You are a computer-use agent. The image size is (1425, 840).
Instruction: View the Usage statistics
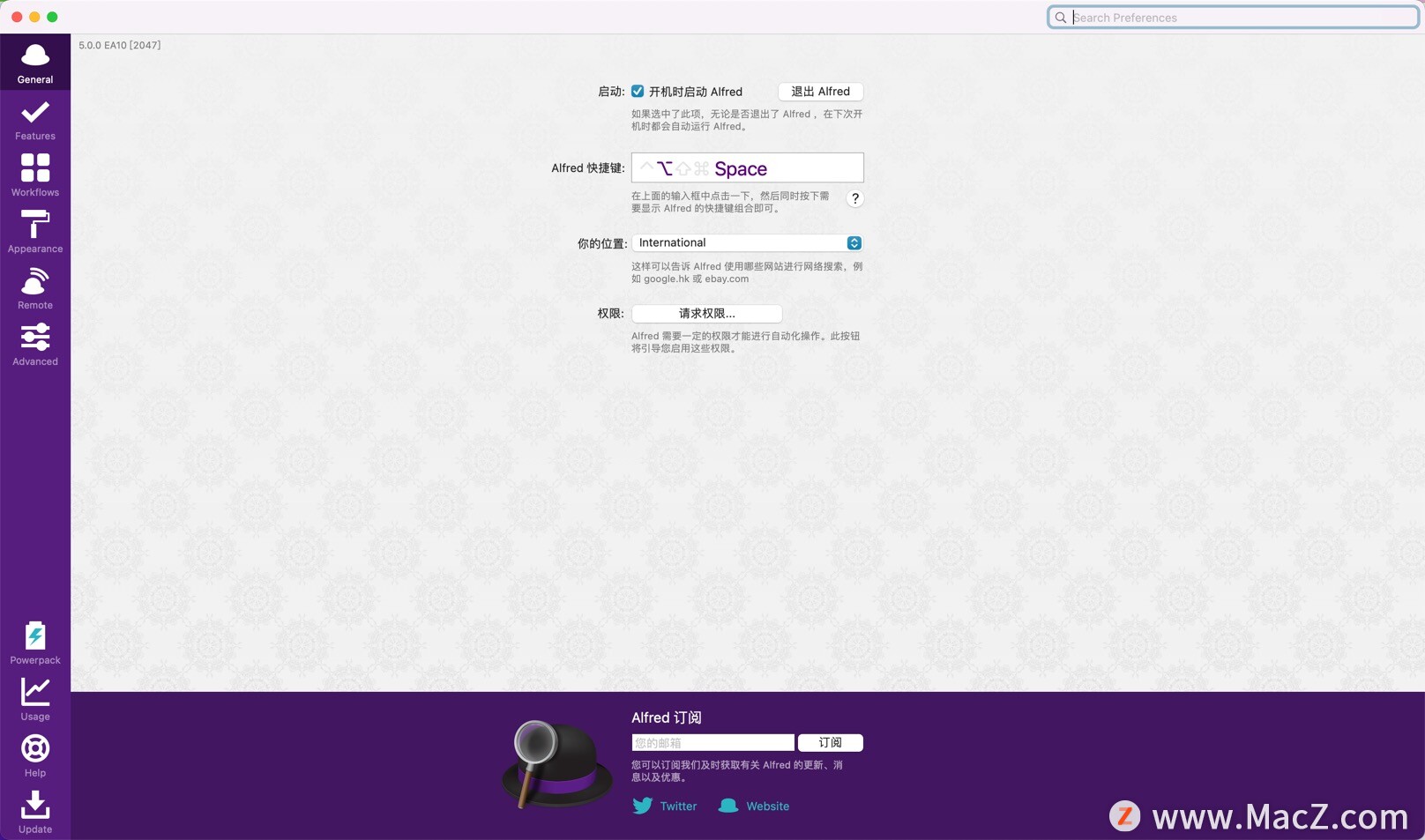[35, 700]
